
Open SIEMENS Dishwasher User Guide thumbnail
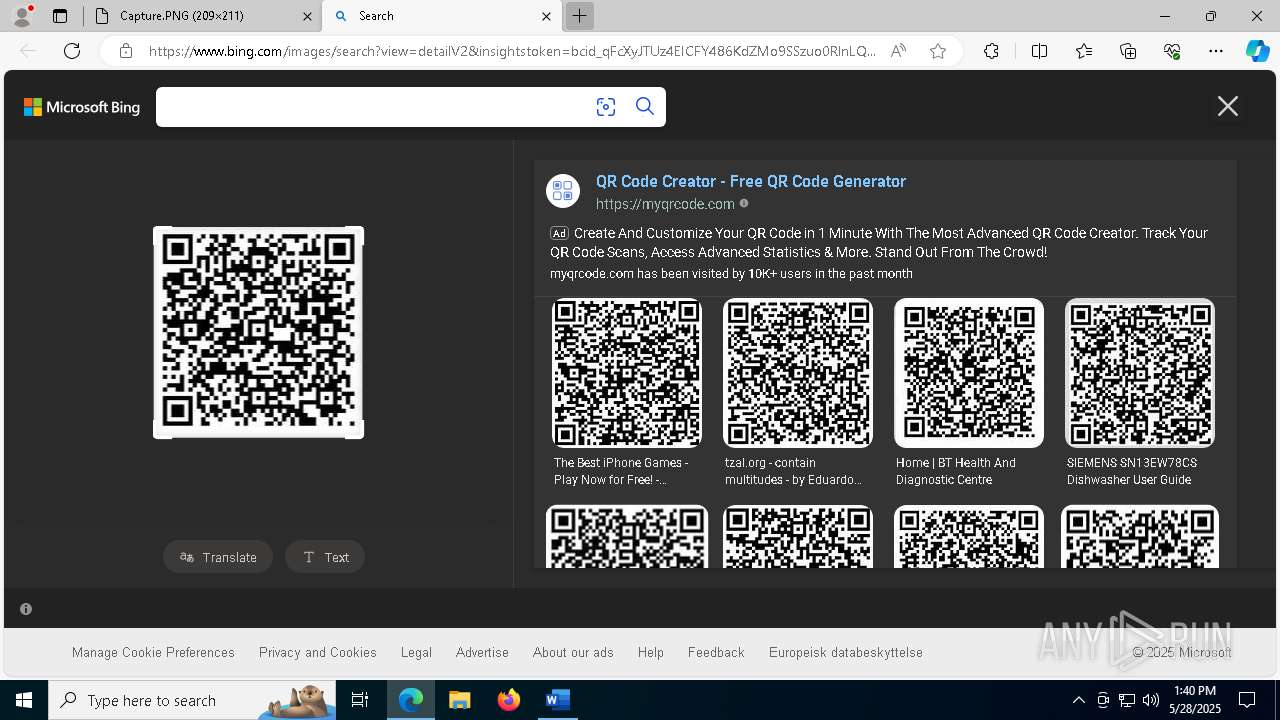tap(1140, 373)
